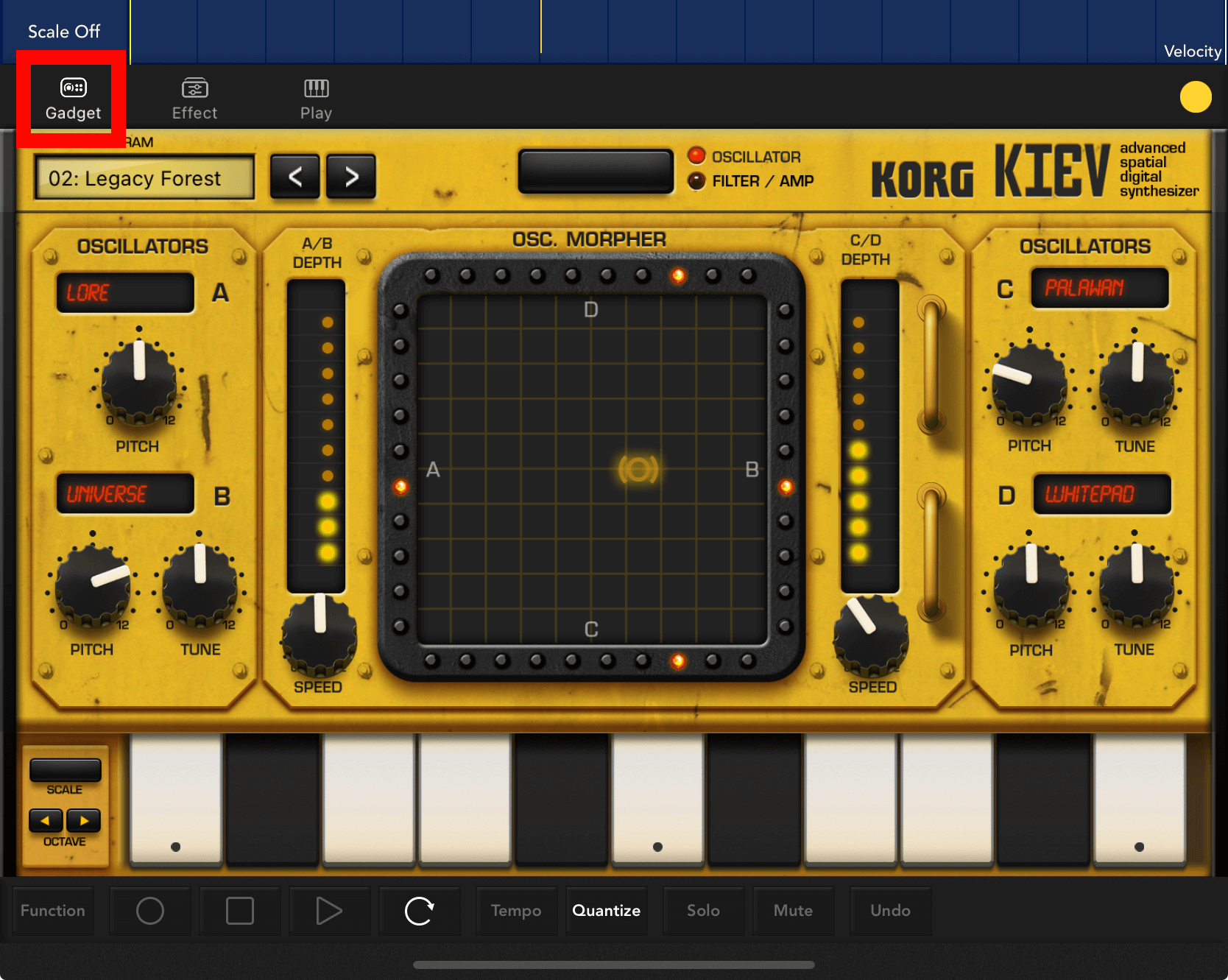The width and height of the screenshot is (1228, 980).
Task: Click the yellow circle indicator at top right
Action: click(x=1196, y=97)
